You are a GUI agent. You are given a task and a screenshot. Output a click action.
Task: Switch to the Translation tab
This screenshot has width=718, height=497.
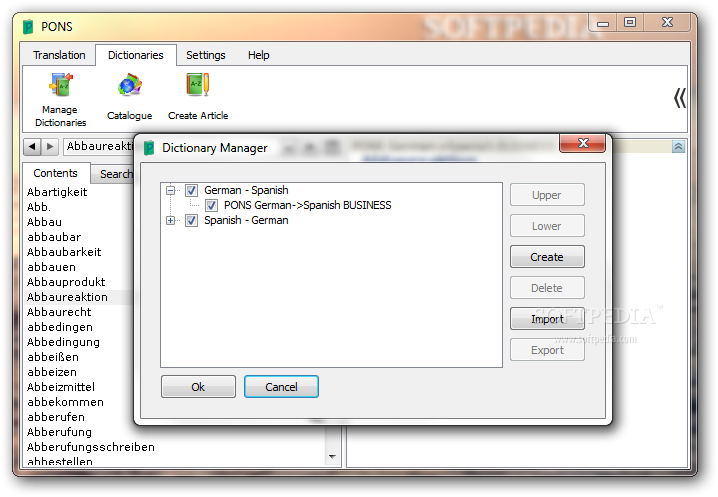[59, 55]
